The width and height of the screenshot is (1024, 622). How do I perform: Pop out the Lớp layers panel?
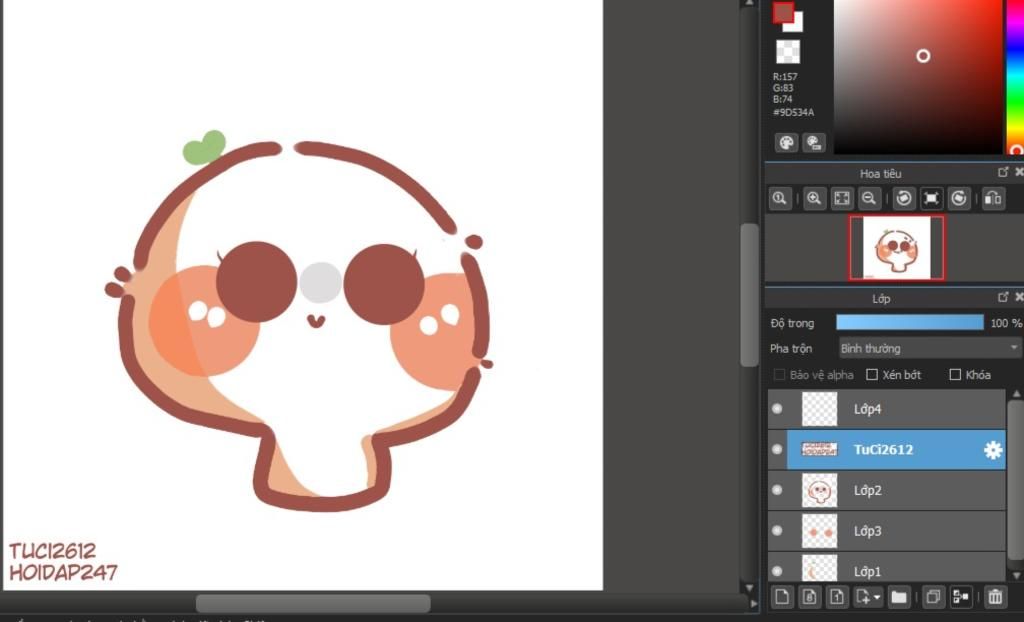(x=1003, y=297)
